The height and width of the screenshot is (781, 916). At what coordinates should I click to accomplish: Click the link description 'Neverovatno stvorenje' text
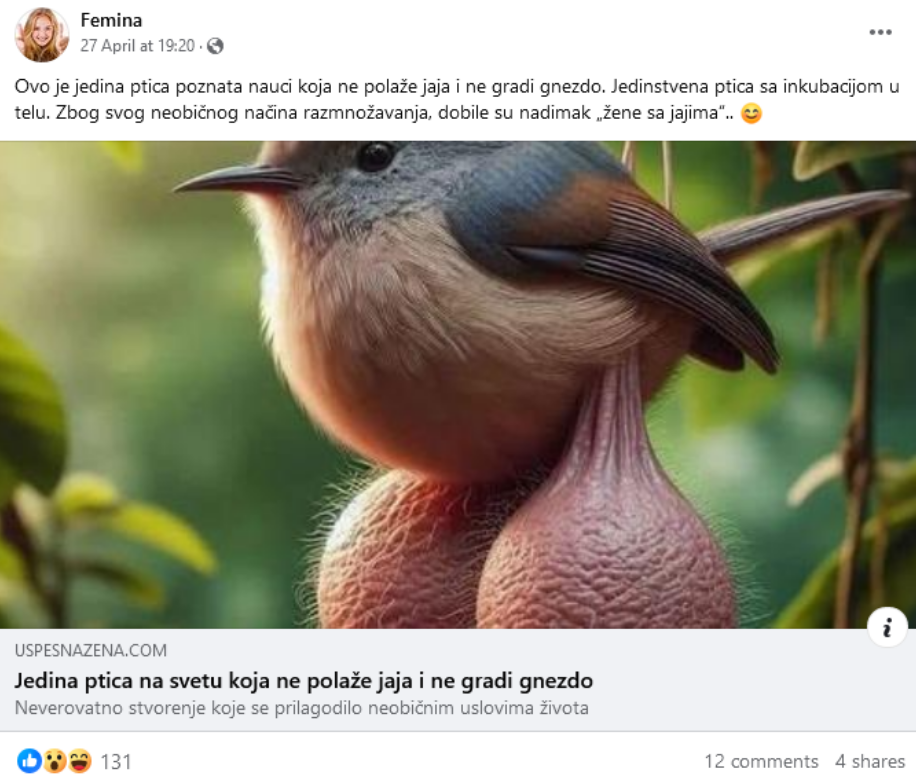point(301,708)
